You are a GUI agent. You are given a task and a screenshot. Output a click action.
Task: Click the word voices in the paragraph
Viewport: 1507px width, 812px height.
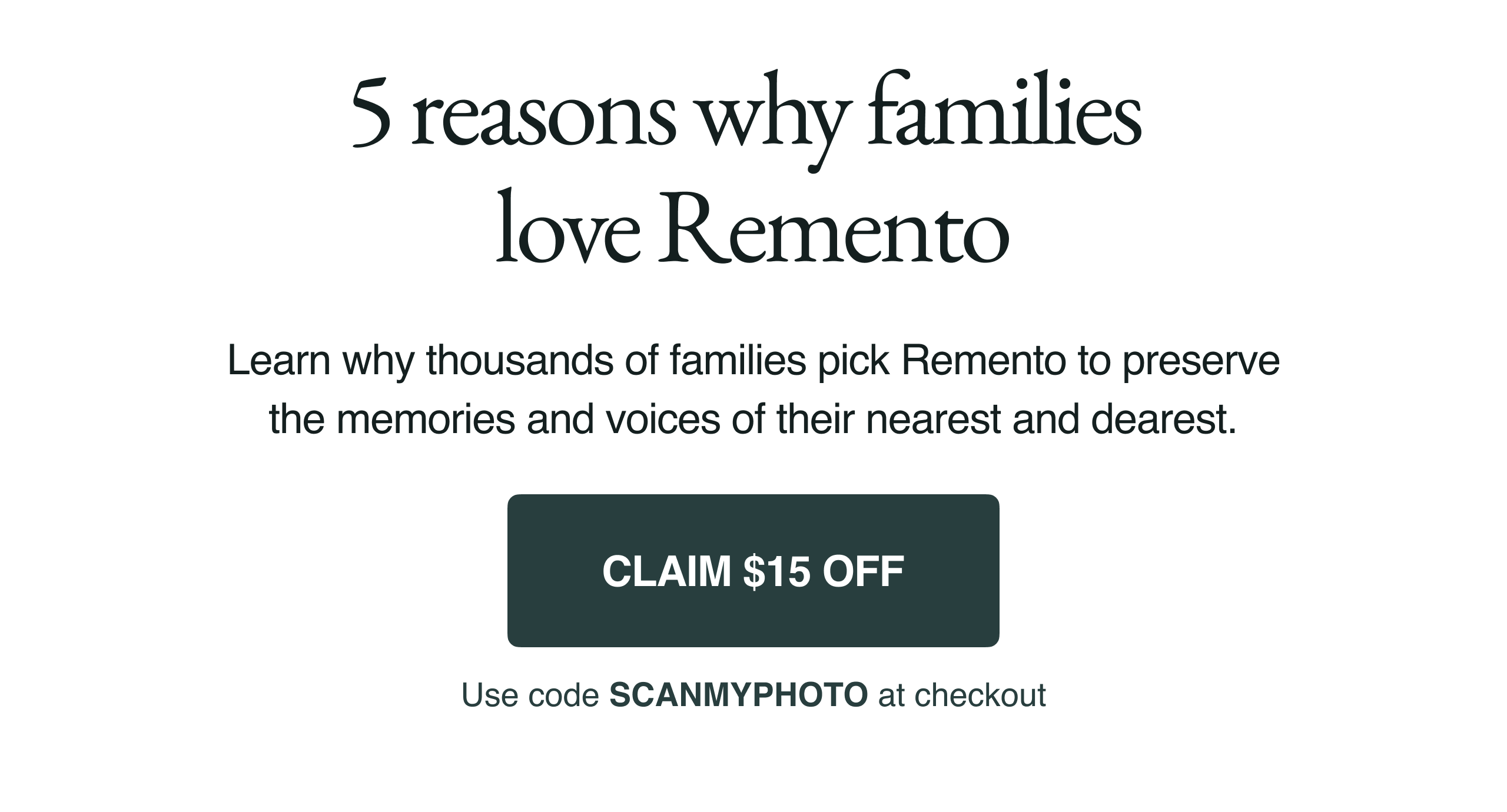tap(663, 419)
